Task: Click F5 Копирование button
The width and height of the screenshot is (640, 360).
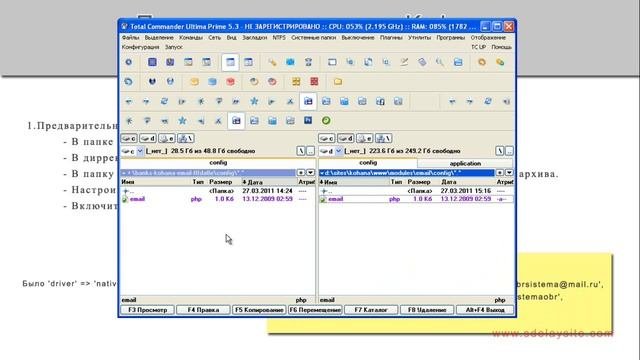Action: [x=259, y=310]
